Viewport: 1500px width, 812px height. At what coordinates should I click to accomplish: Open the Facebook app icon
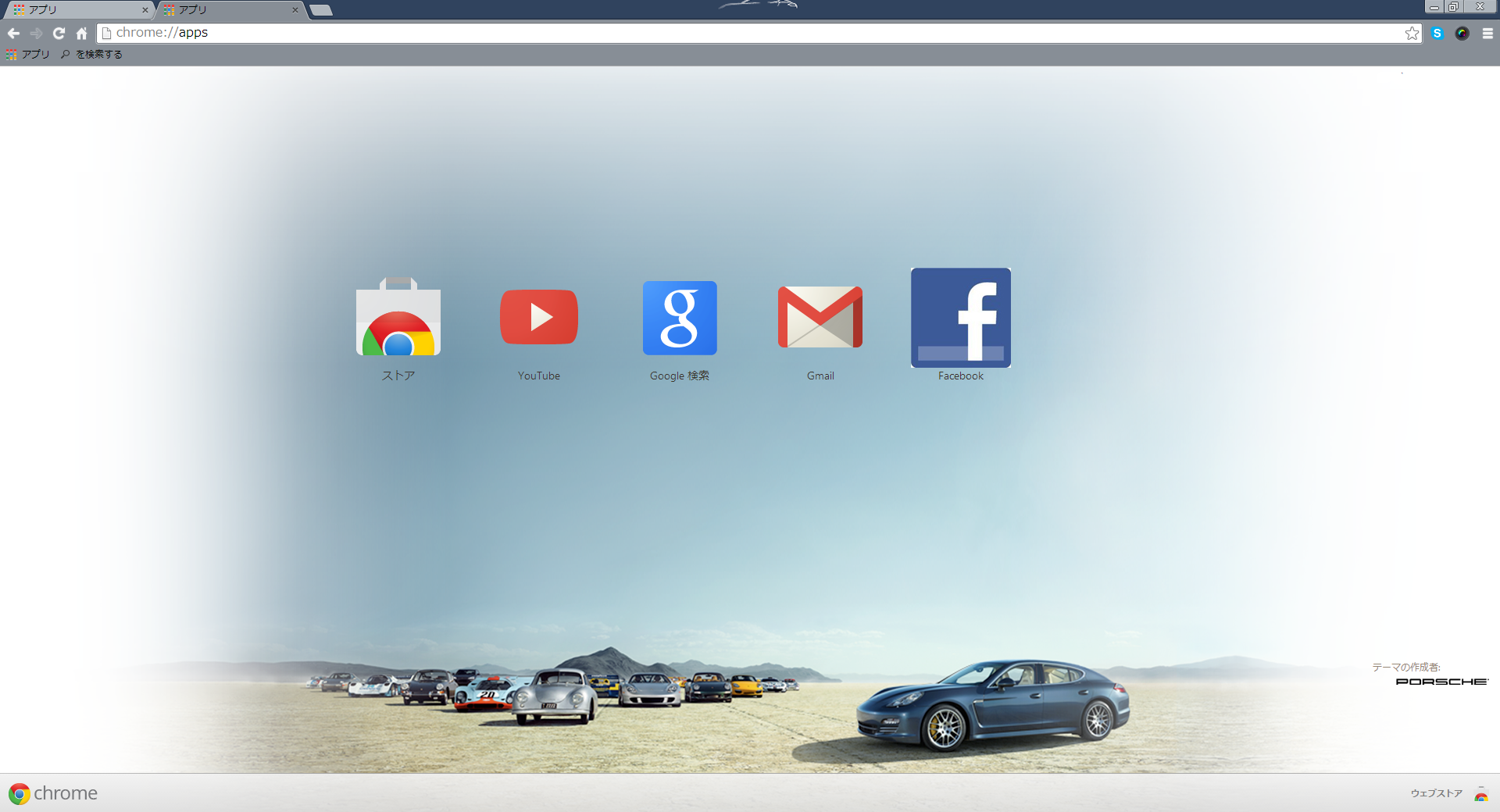pos(961,318)
